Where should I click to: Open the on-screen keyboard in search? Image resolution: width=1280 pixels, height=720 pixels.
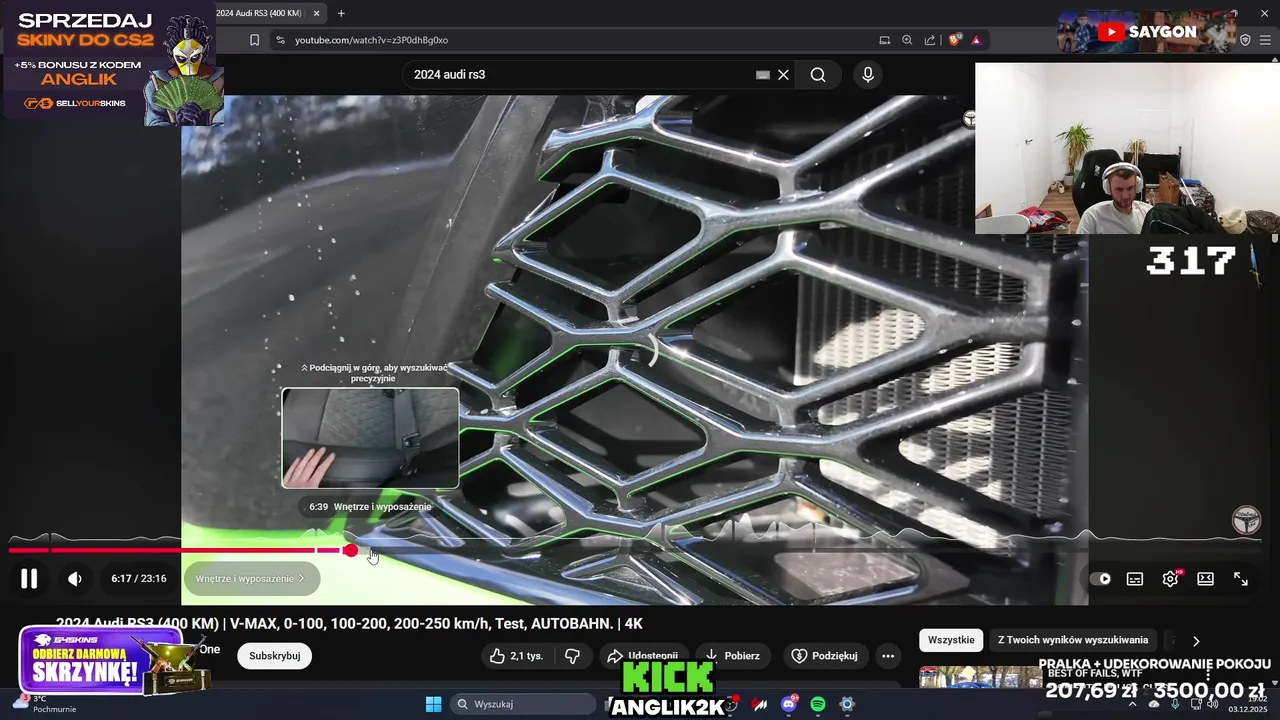coord(763,74)
